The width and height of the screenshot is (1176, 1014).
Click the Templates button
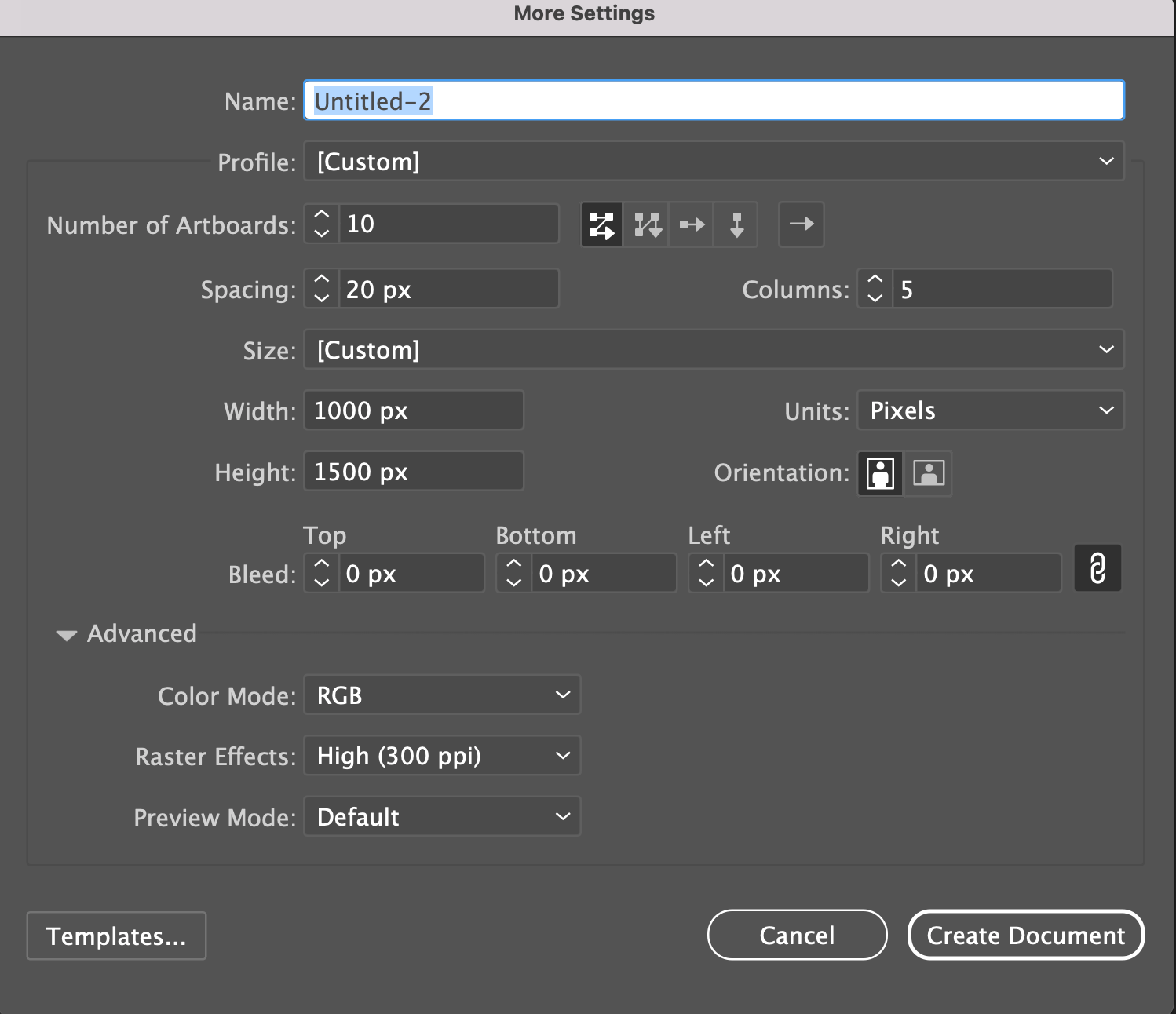(115, 936)
